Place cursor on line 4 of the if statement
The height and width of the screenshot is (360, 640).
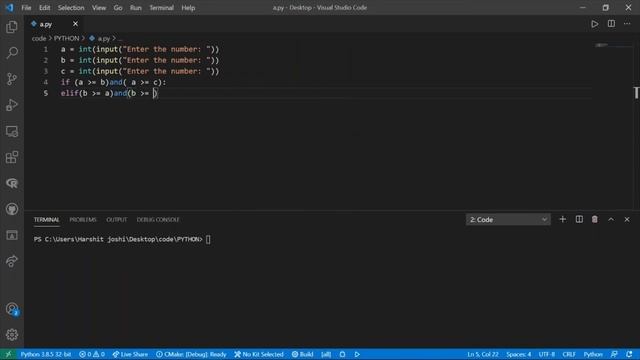(113, 82)
